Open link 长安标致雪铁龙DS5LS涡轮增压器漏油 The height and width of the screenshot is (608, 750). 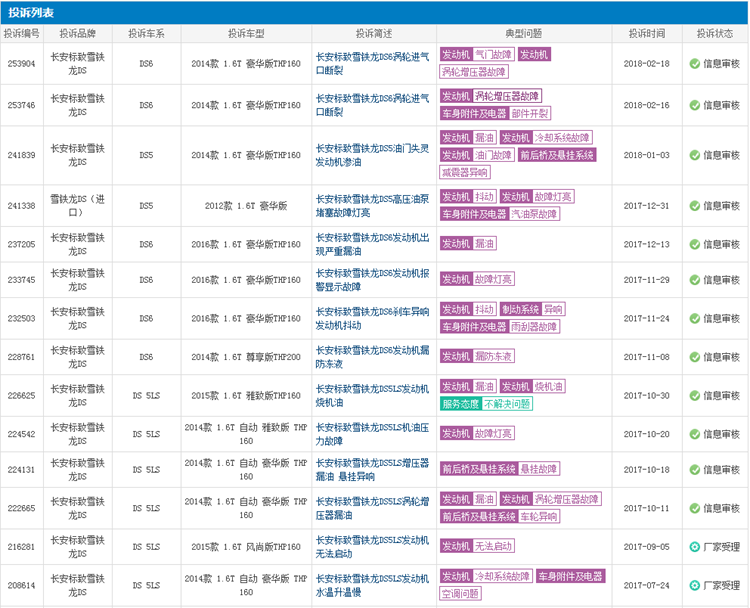372,509
